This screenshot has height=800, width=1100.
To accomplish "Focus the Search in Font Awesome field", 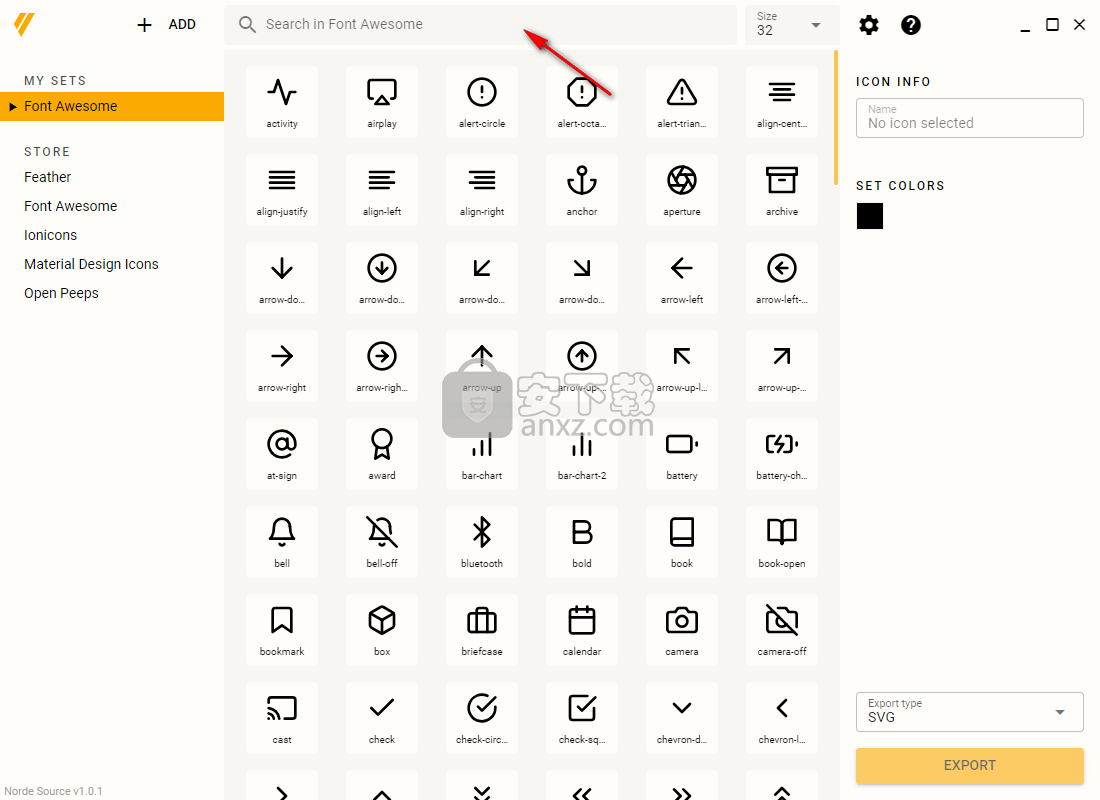I will pyautogui.click(x=481, y=25).
